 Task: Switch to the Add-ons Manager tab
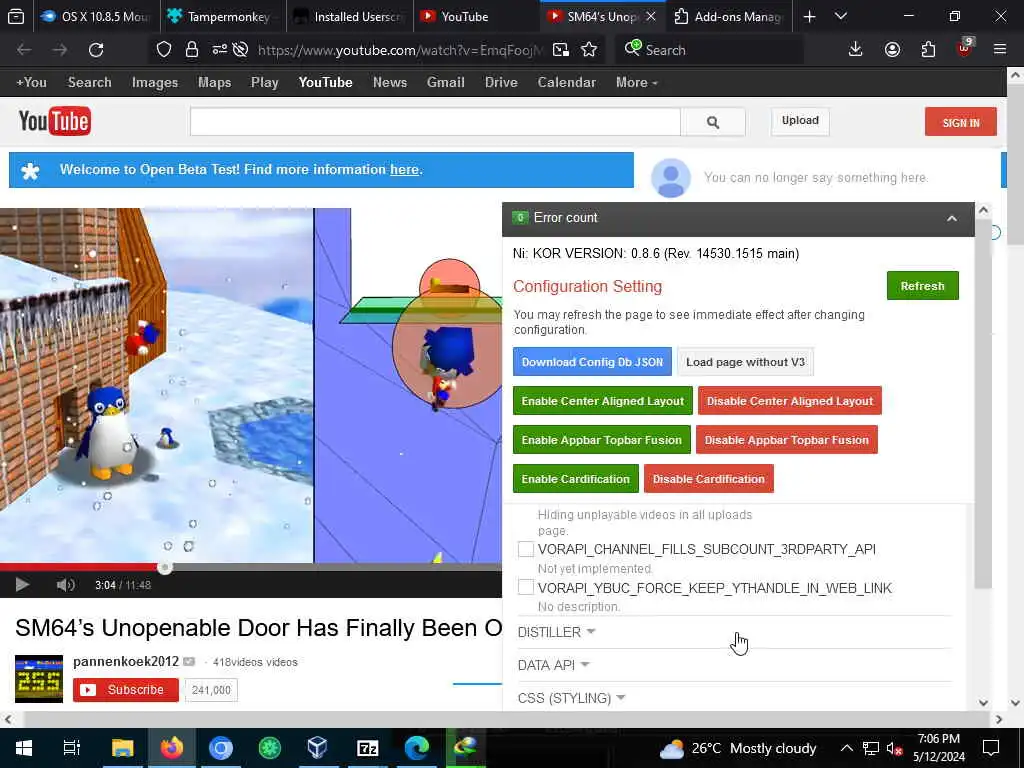pos(729,17)
